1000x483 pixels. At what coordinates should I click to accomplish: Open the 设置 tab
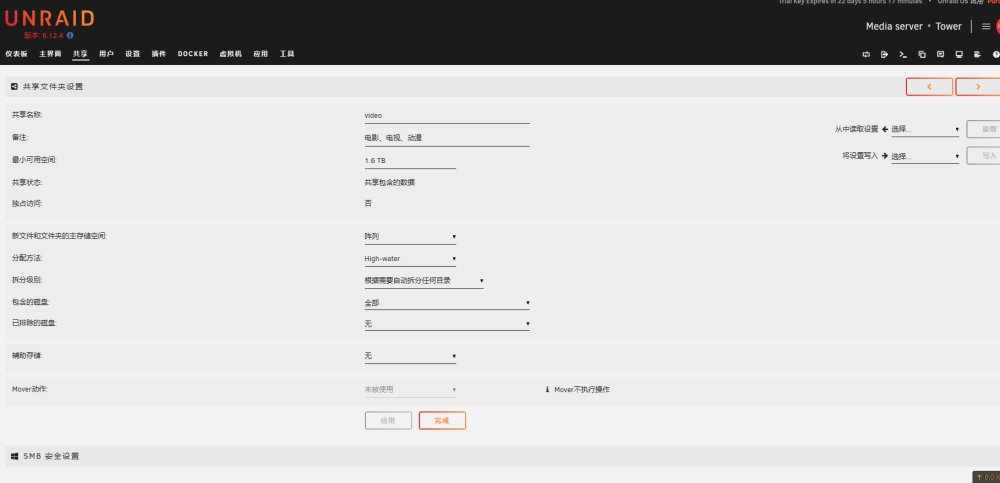[133, 54]
